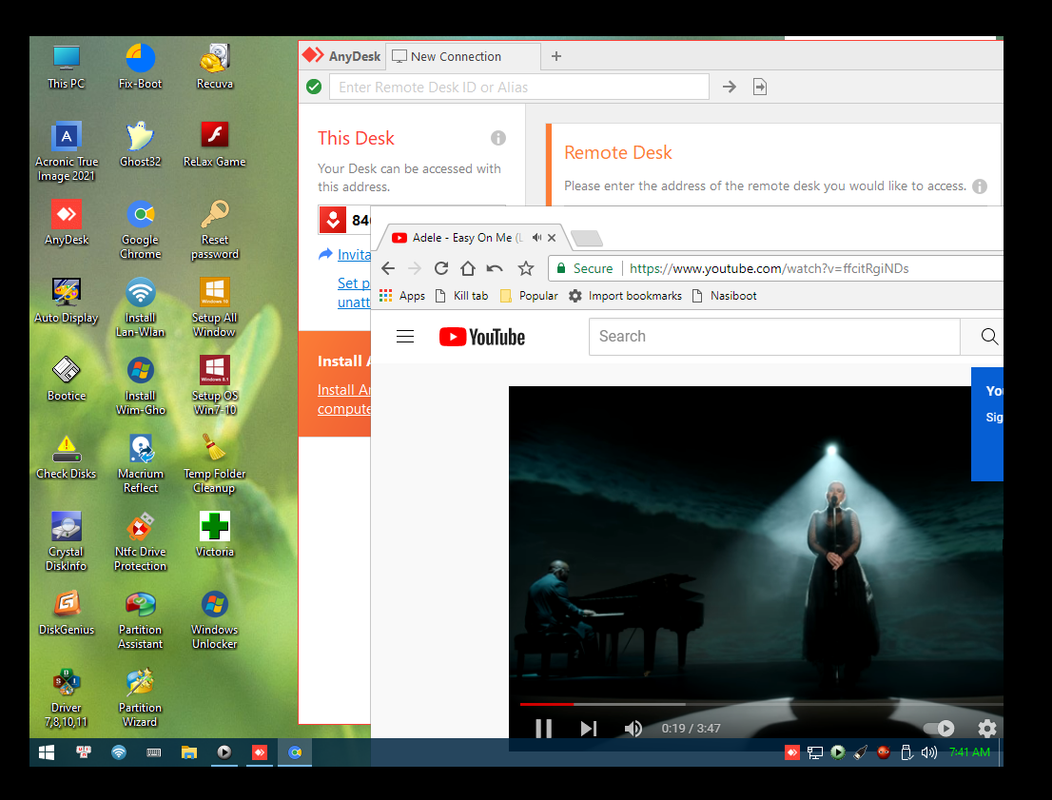Bookmark this page with star icon
This screenshot has width=1052, height=800.
[526, 268]
